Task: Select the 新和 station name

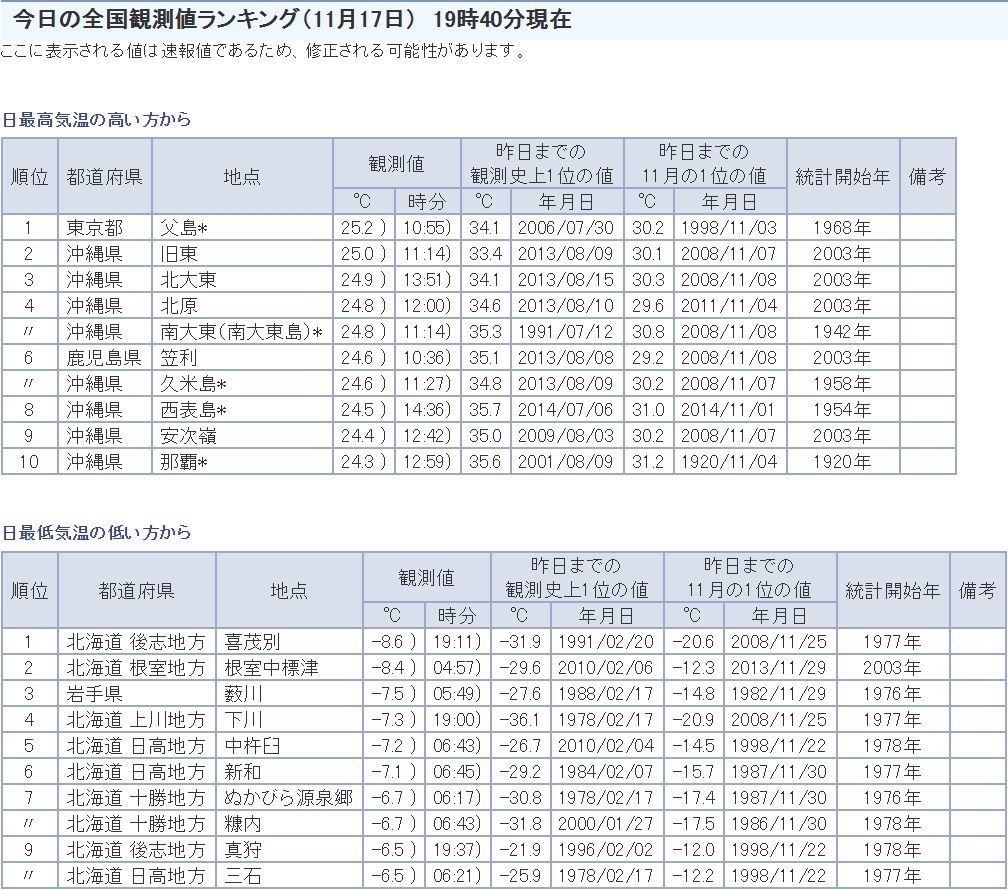Action: (243, 772)
